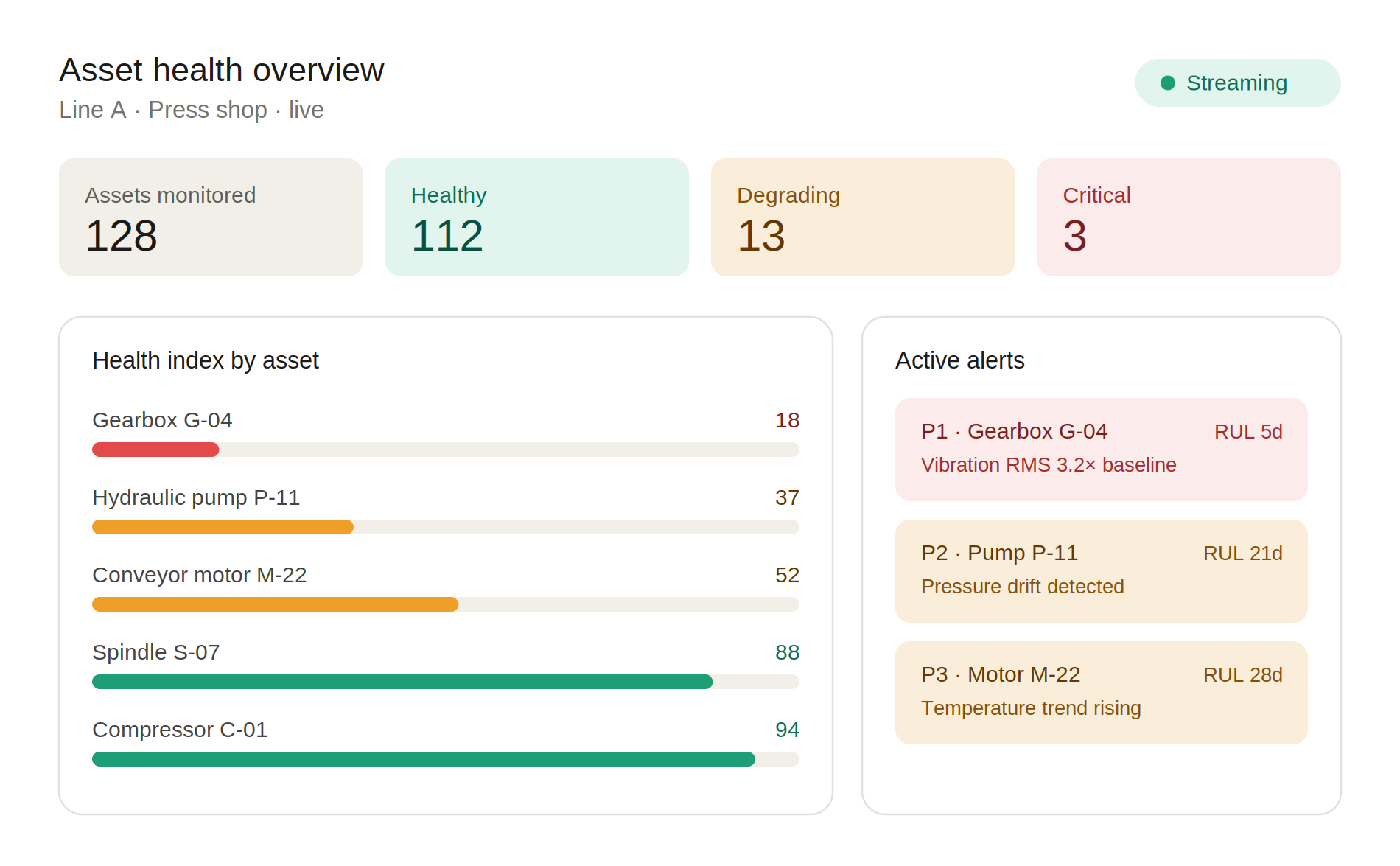Screen dimensions: 1400x866
Task: Click the Temperature trend rising text
Action: pyautogui.click(x=1031, y=708)
